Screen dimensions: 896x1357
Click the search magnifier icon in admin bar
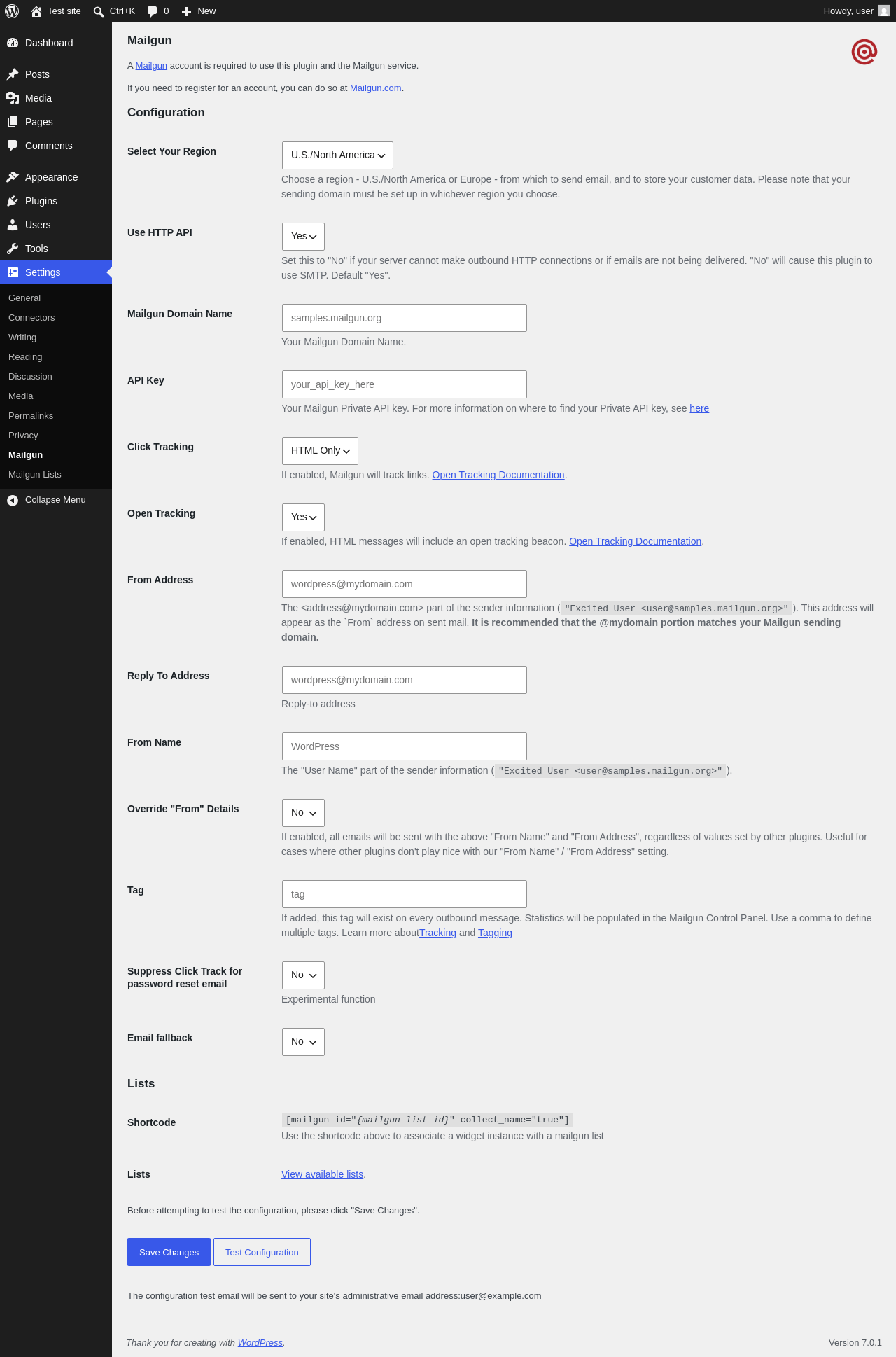click(x=99, y=11)
